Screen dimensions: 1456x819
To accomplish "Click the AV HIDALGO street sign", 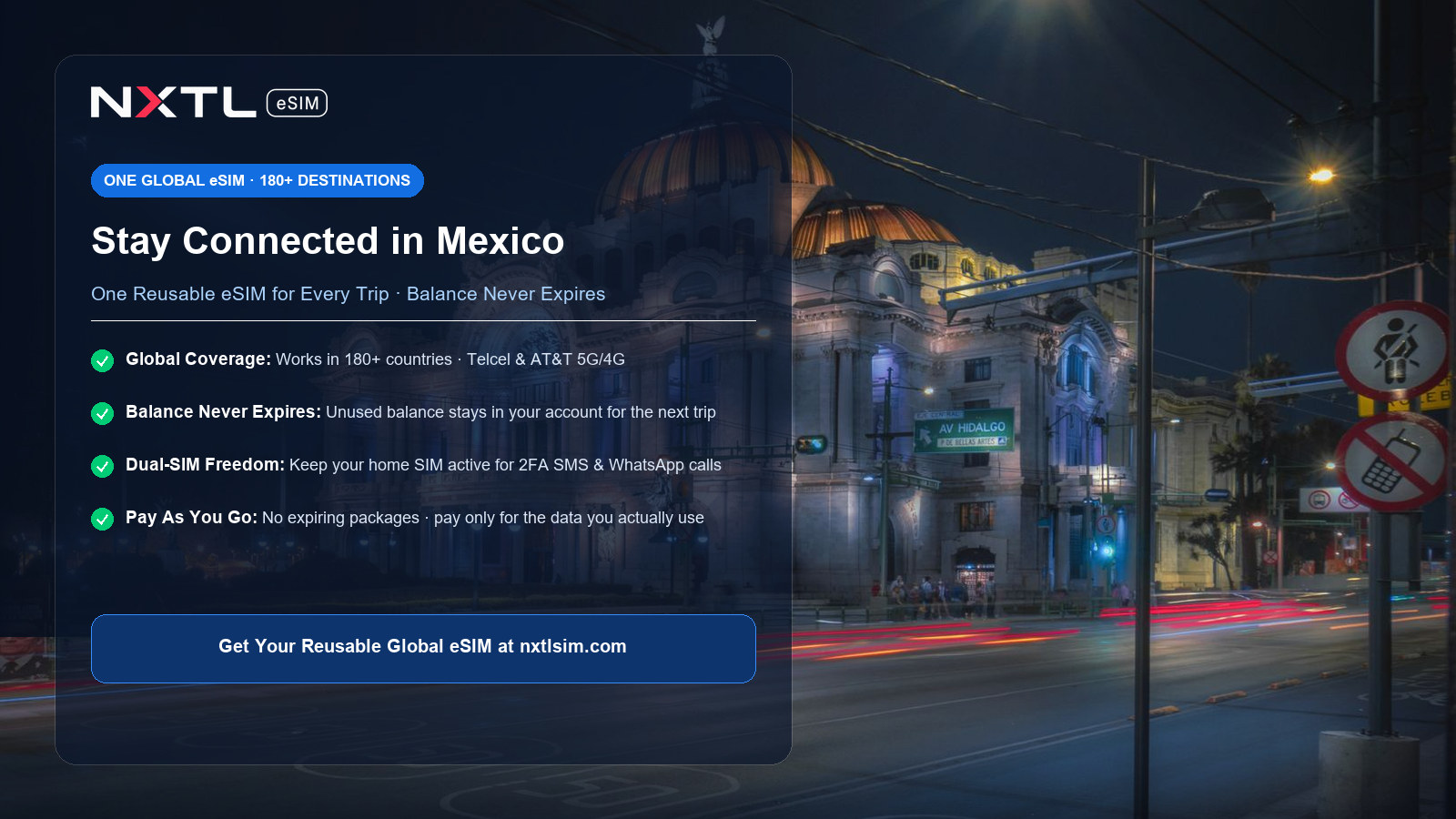I will pos(964,431).
